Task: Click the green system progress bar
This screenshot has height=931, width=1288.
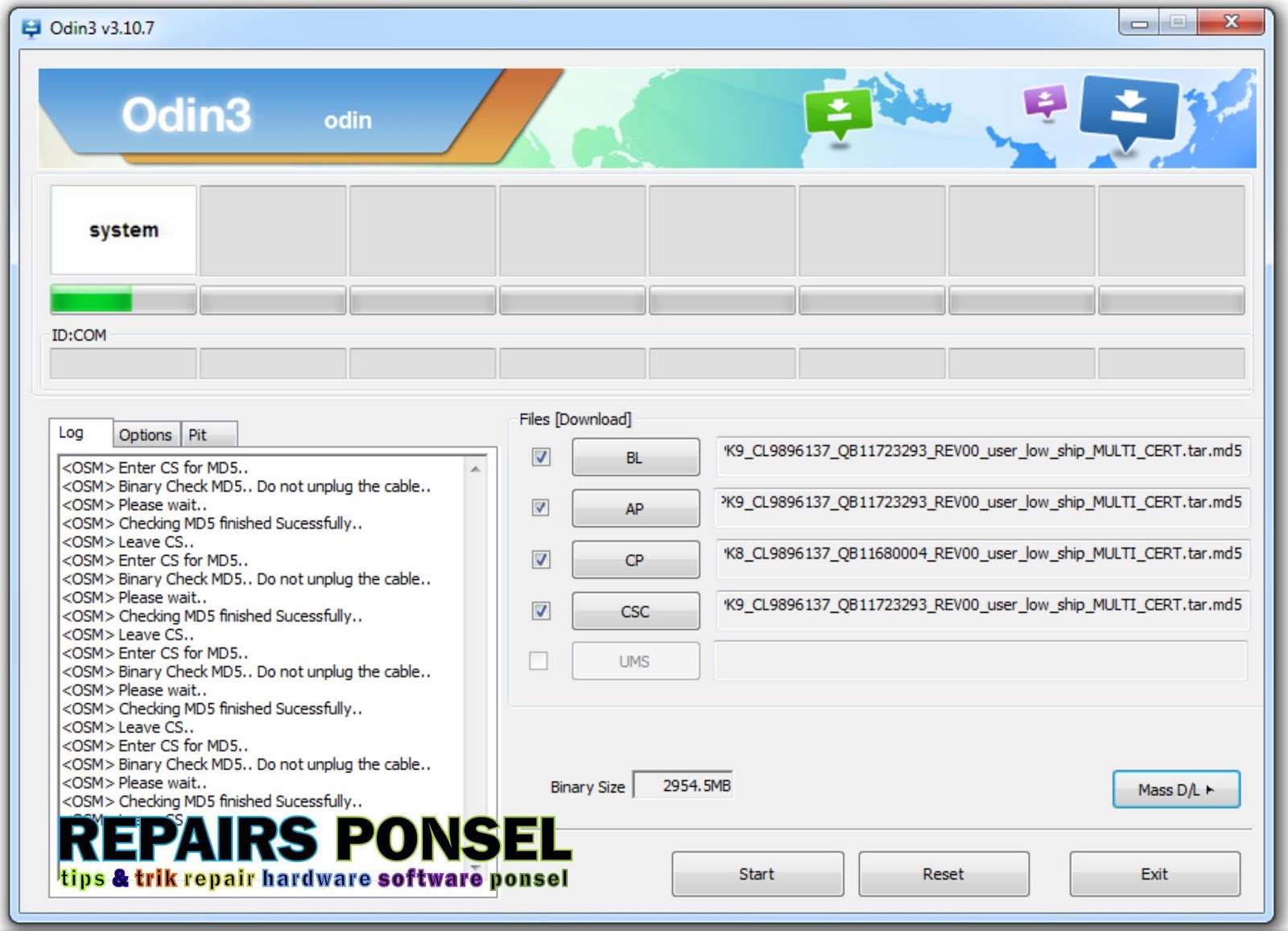Action: pyautogui.click(x=123, y=300)
